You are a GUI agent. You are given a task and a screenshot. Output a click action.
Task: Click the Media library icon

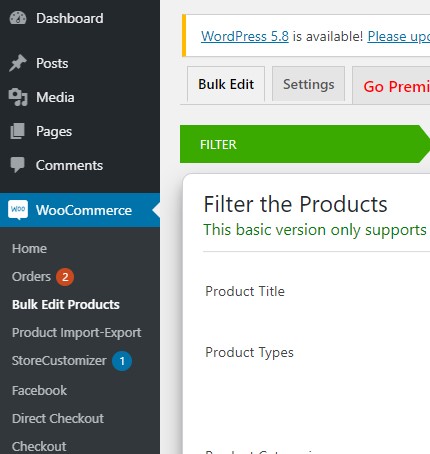(x=18, y=97)
